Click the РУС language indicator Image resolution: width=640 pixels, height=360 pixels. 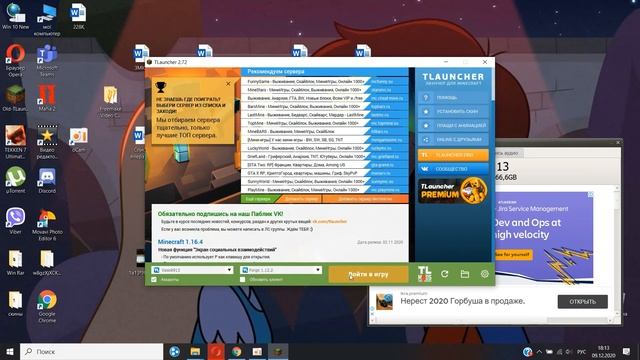(x=582, y=351)
